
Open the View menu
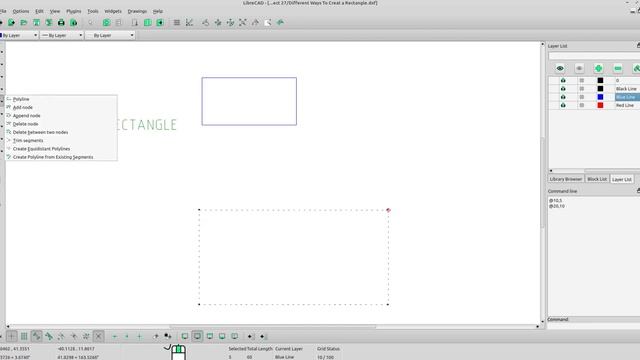[x=55, y=11]
